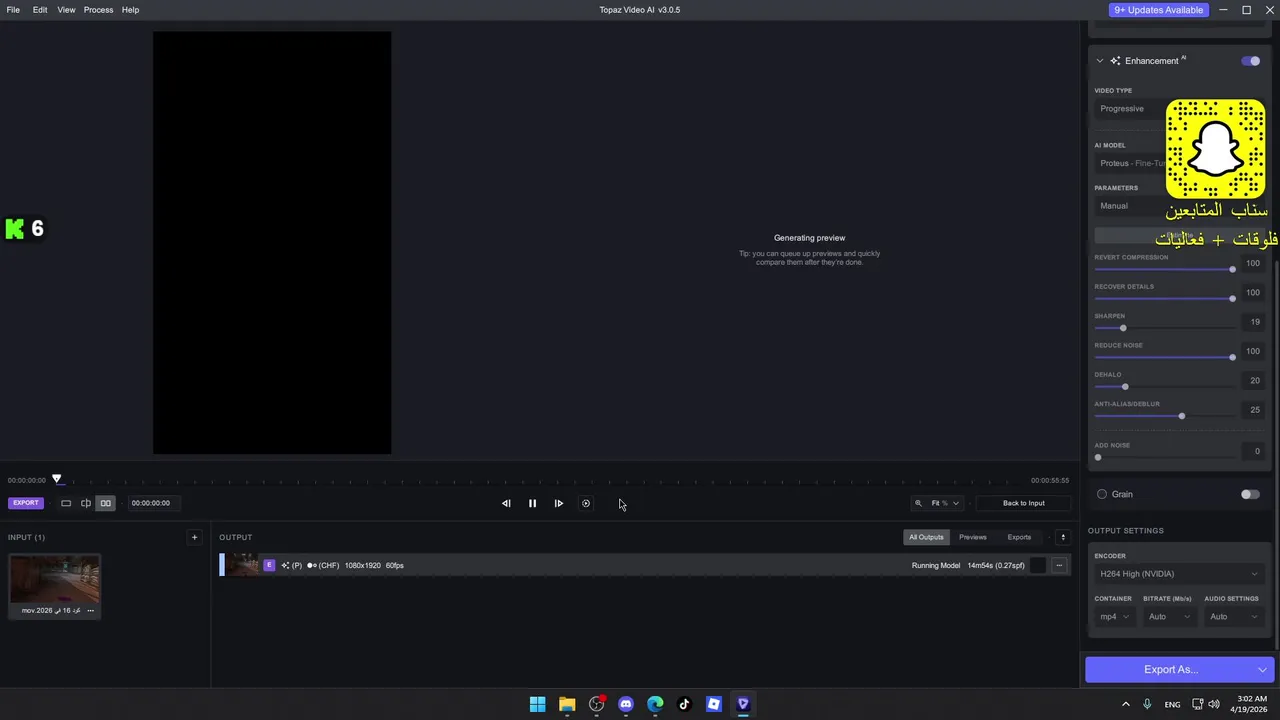Open network status tray icon

click(x=1197, y=704)
